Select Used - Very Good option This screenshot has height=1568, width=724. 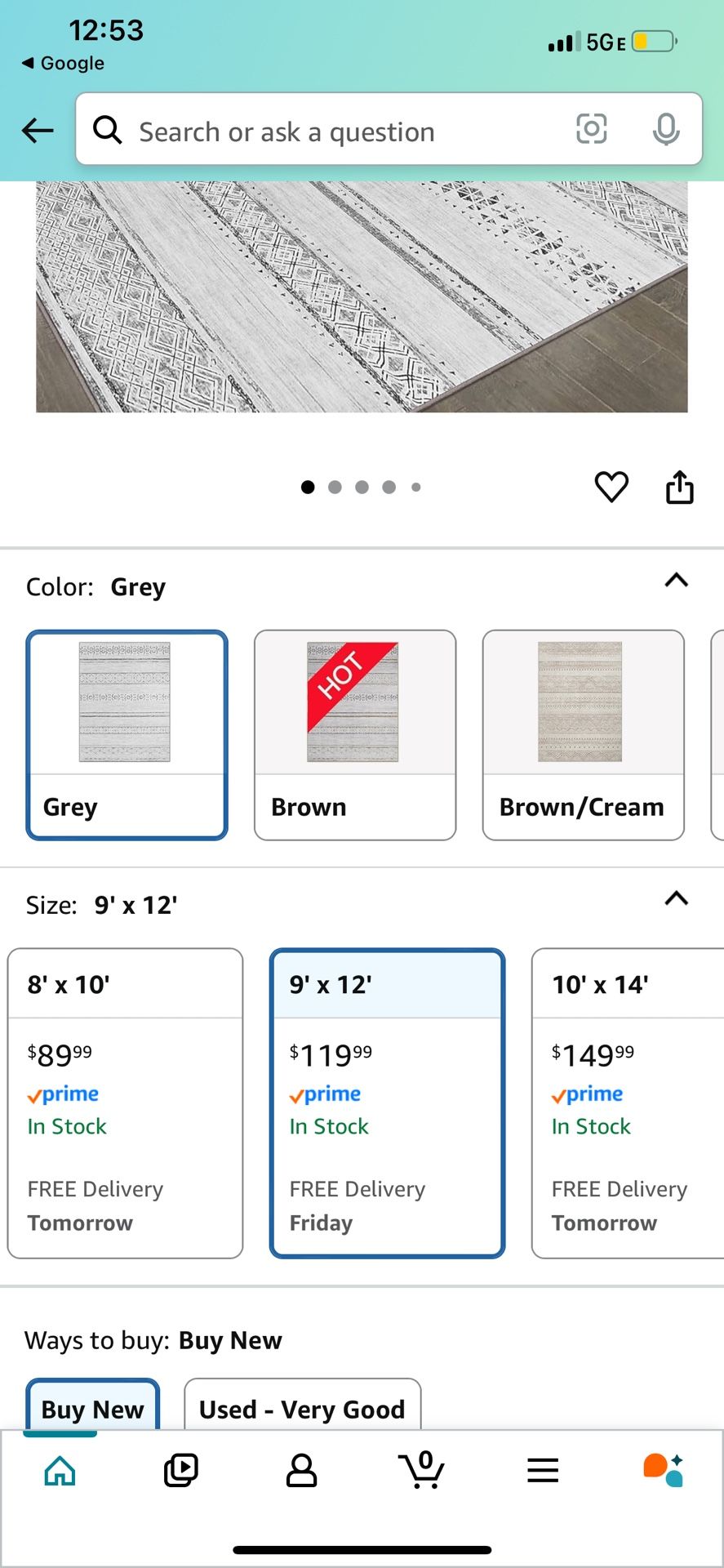tap(302, 1408)
